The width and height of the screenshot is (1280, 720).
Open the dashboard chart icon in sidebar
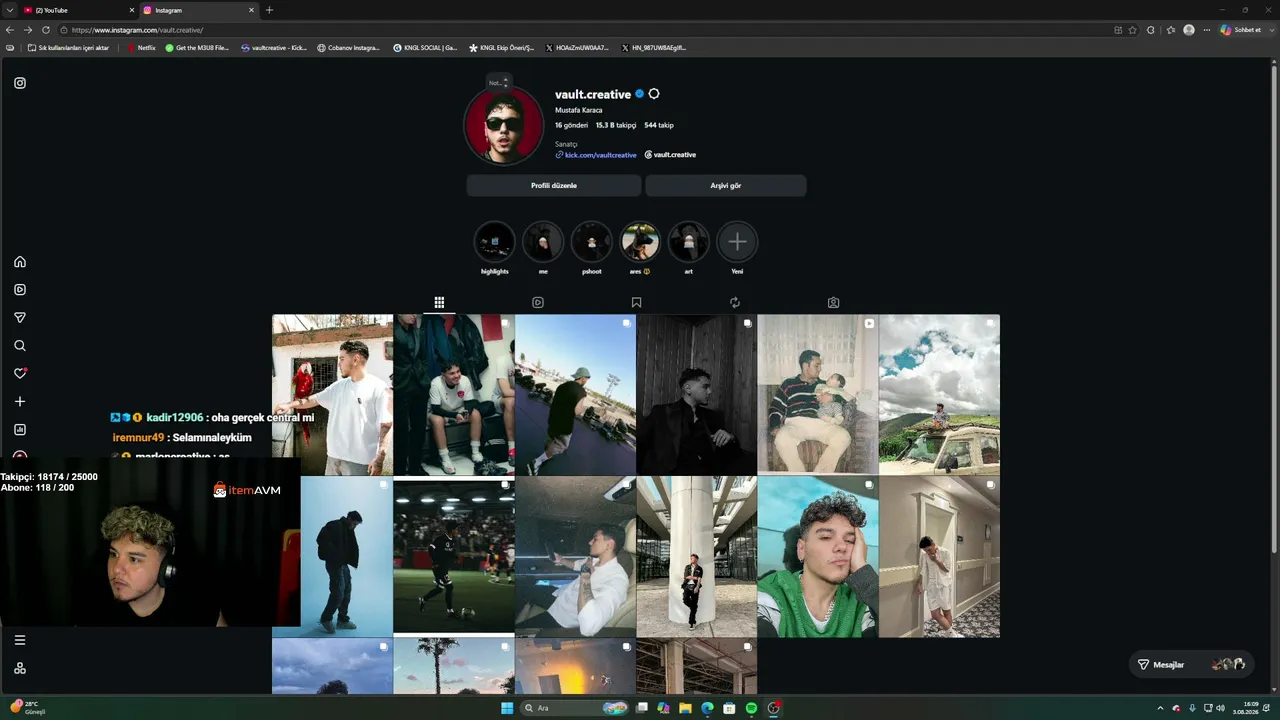[x=20, y=429]
